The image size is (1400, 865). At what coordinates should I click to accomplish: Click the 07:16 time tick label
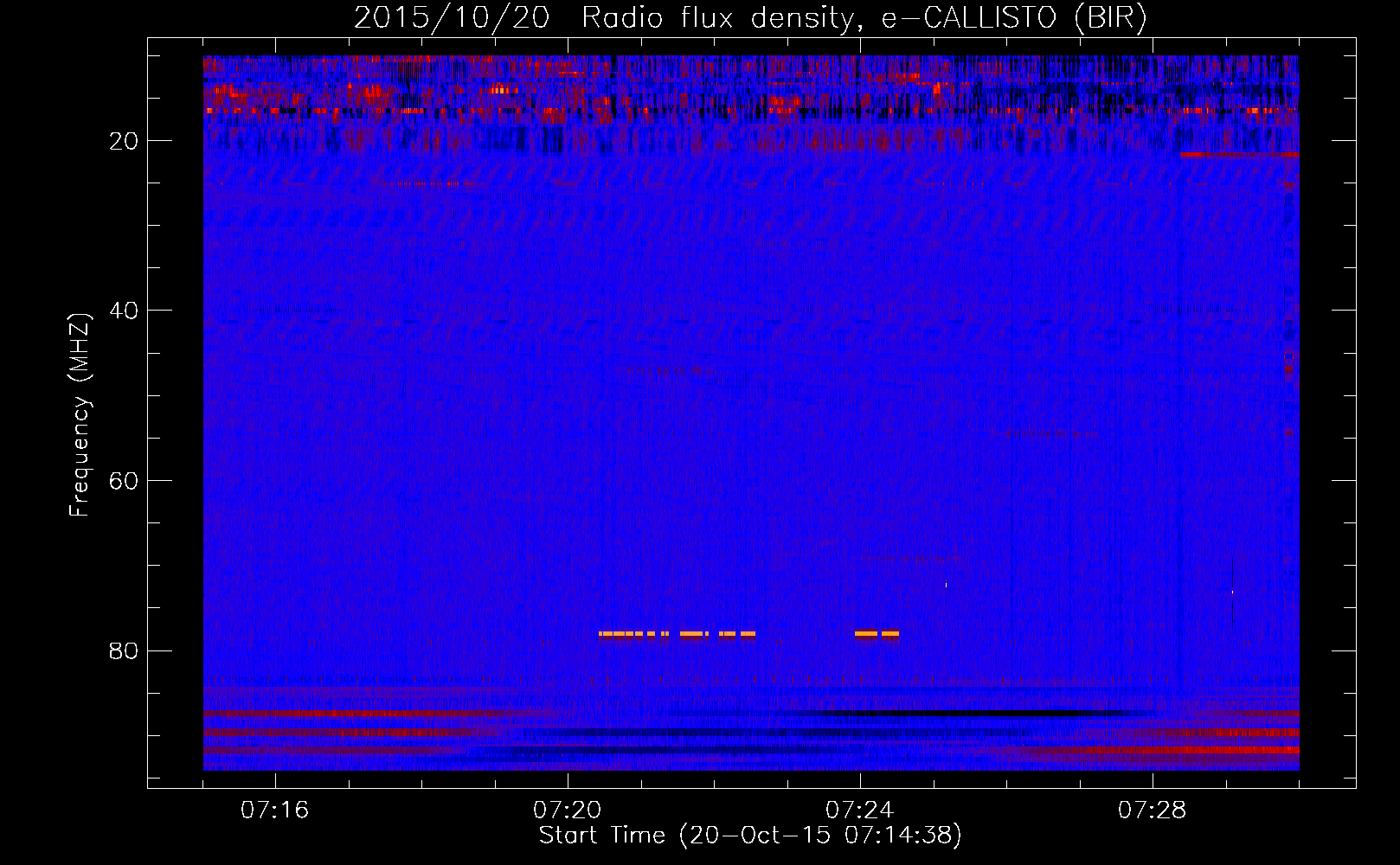pos(275,811)
